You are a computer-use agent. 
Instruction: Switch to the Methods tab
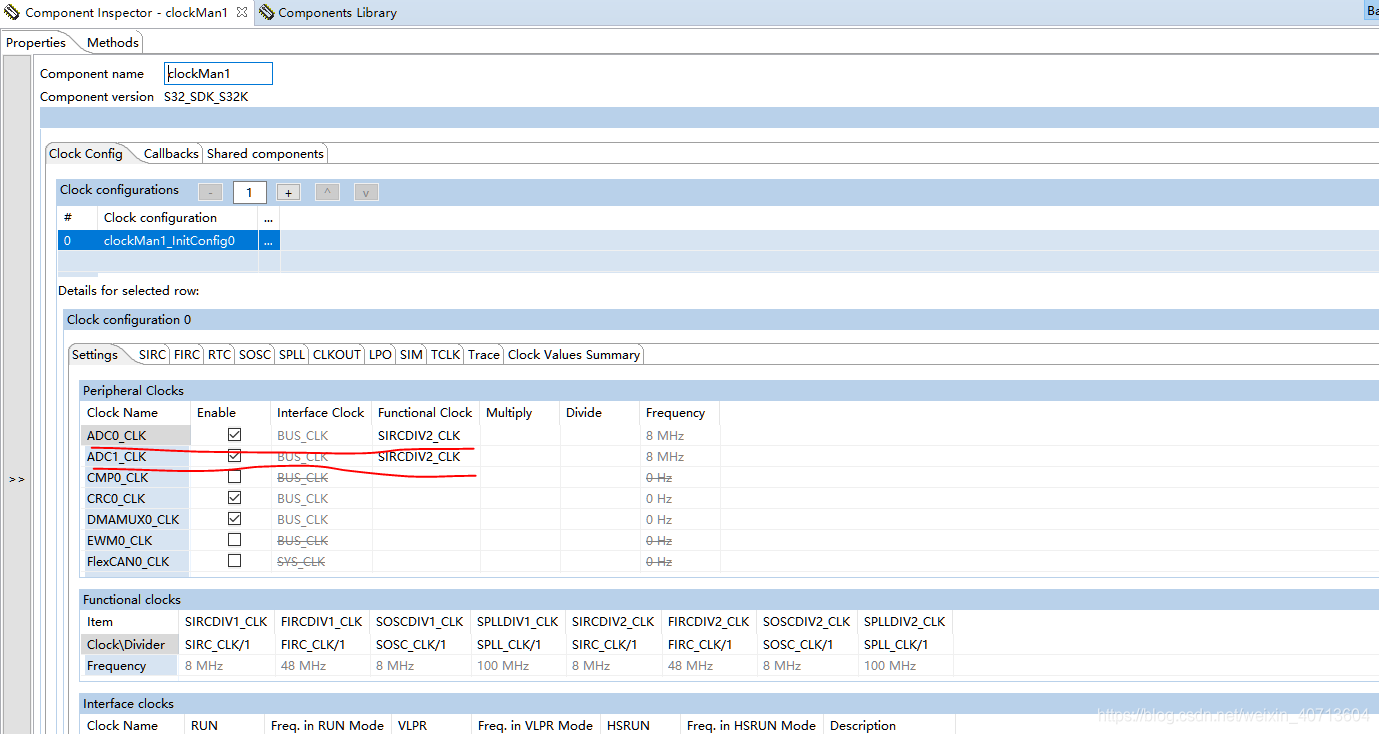point(112,42)
